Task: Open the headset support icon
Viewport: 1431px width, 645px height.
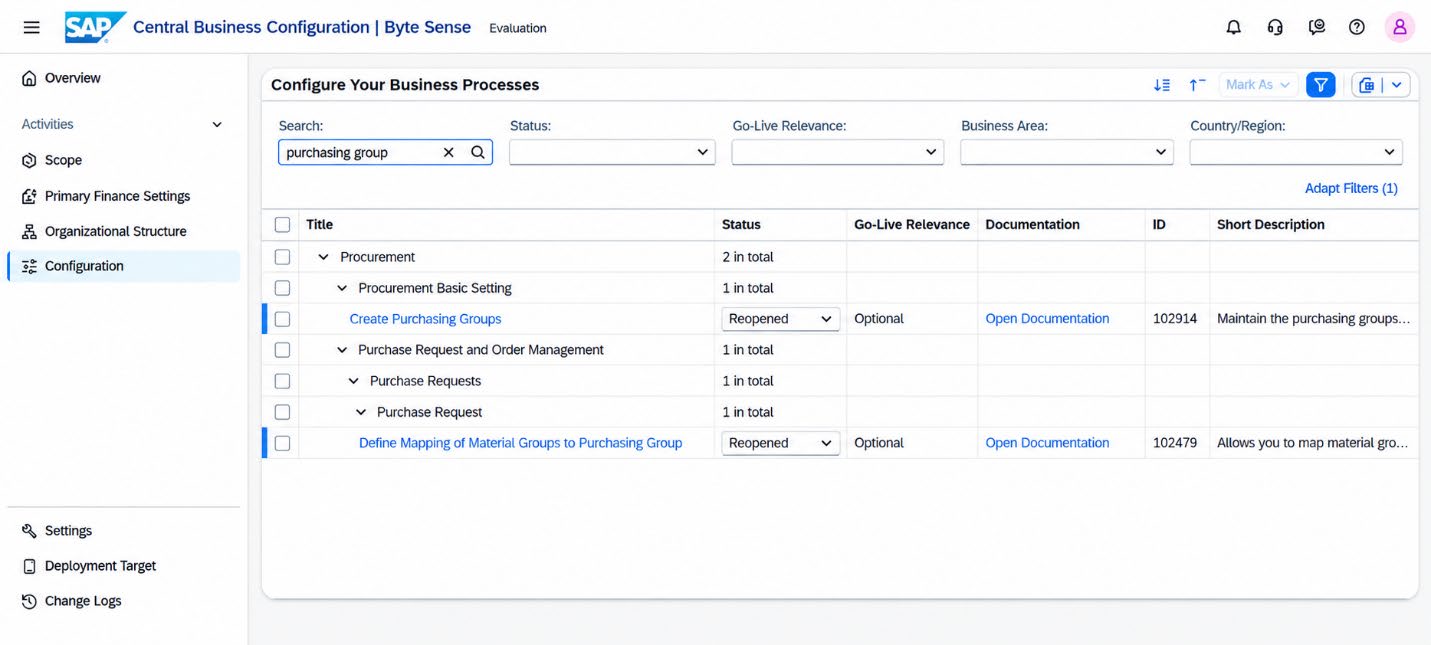Action: tap(1275, 27)
